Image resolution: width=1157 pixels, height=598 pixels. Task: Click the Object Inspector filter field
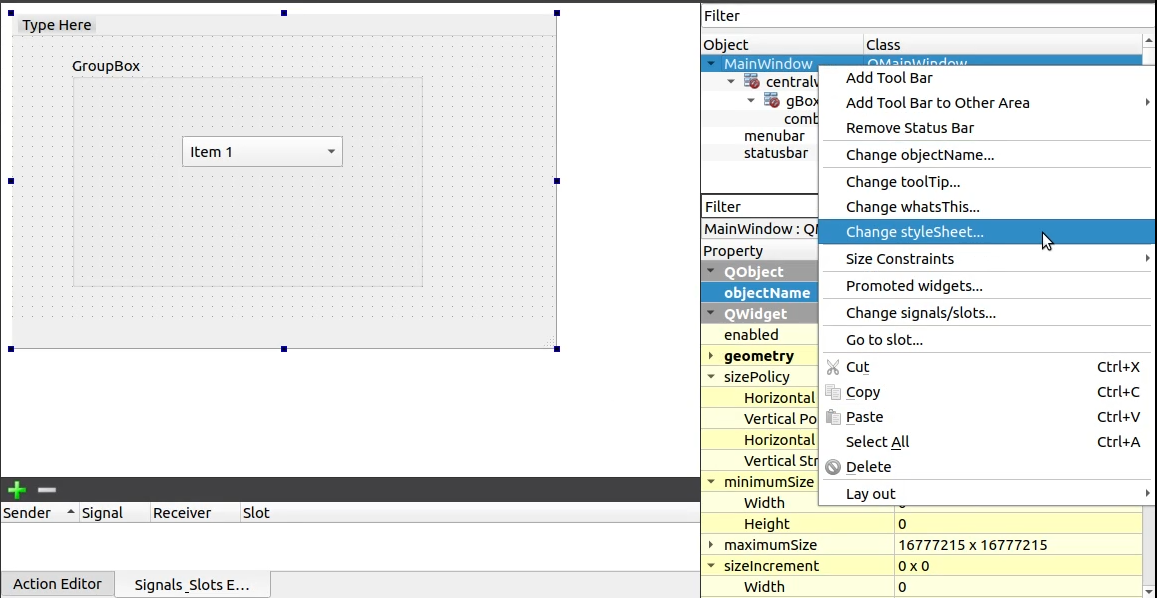click(929, 16)
